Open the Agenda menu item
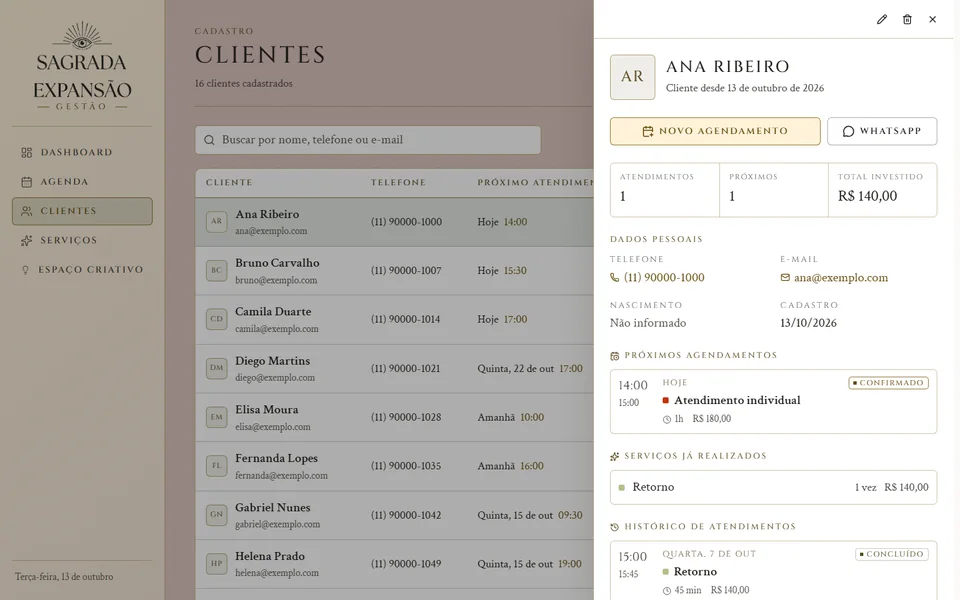The image size is (960, 600). point(82,182)
